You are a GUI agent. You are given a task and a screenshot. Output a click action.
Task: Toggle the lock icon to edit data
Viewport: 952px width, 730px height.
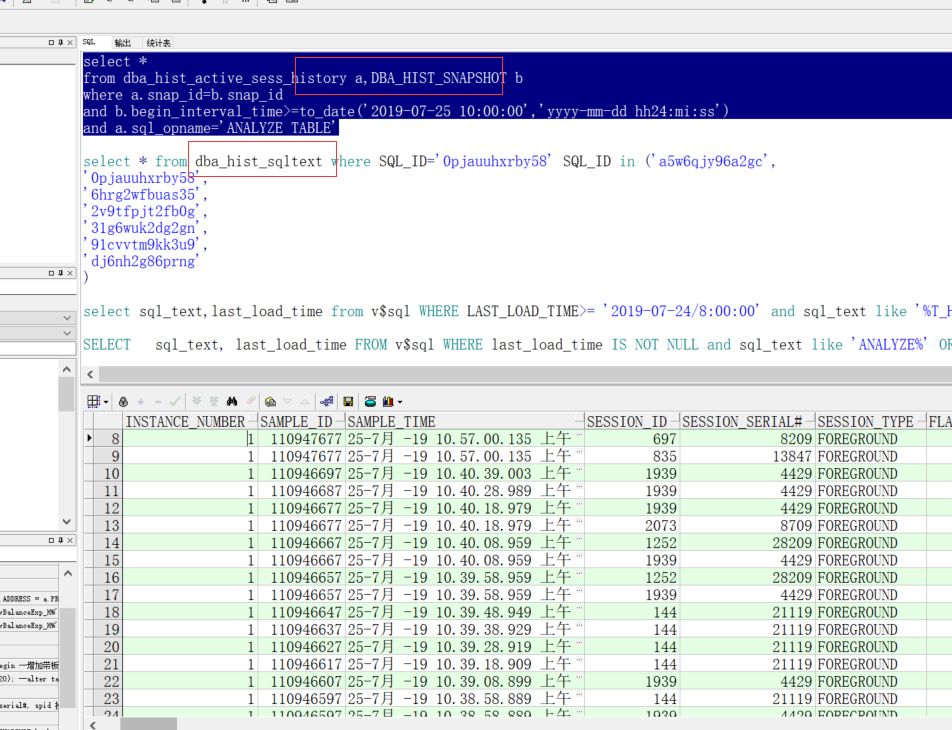124,401
